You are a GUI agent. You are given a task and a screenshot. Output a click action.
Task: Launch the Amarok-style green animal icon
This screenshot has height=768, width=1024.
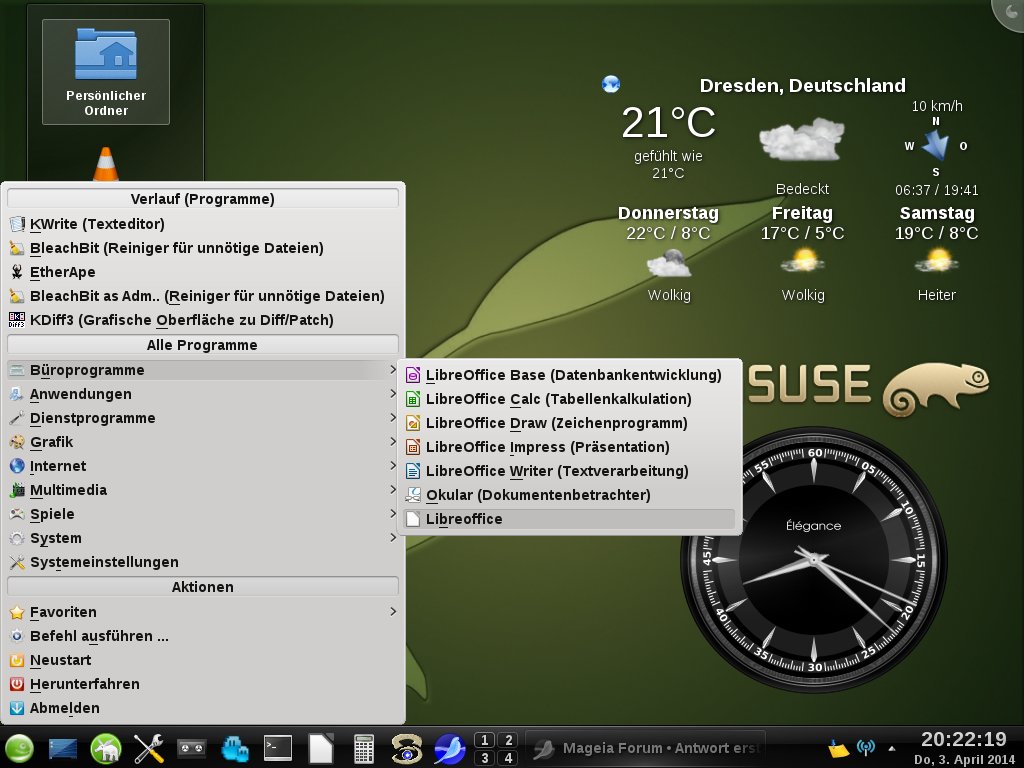[x=106, y=748]
